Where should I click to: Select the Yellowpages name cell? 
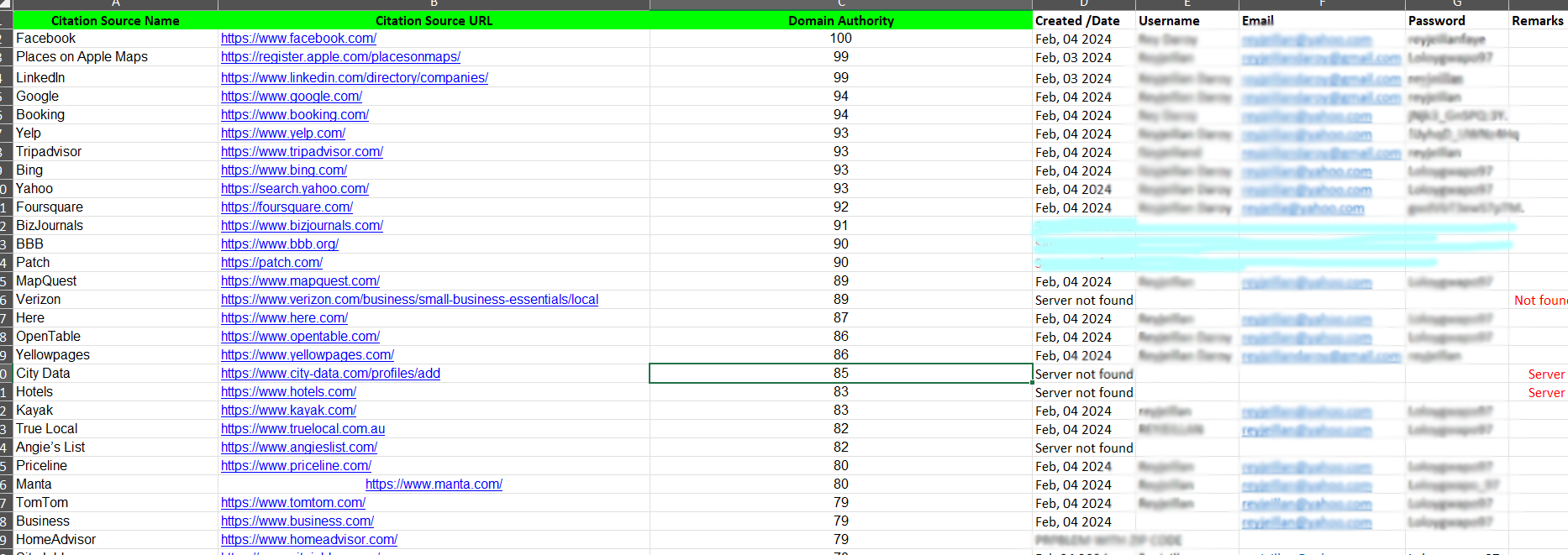pos(115,355)
